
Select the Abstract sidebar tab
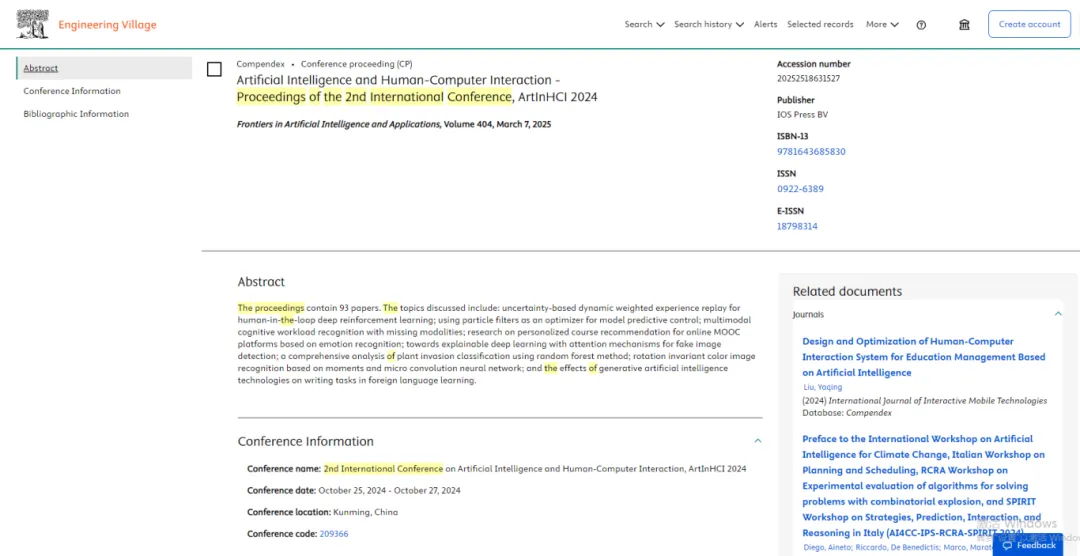[x=41, y=68]
